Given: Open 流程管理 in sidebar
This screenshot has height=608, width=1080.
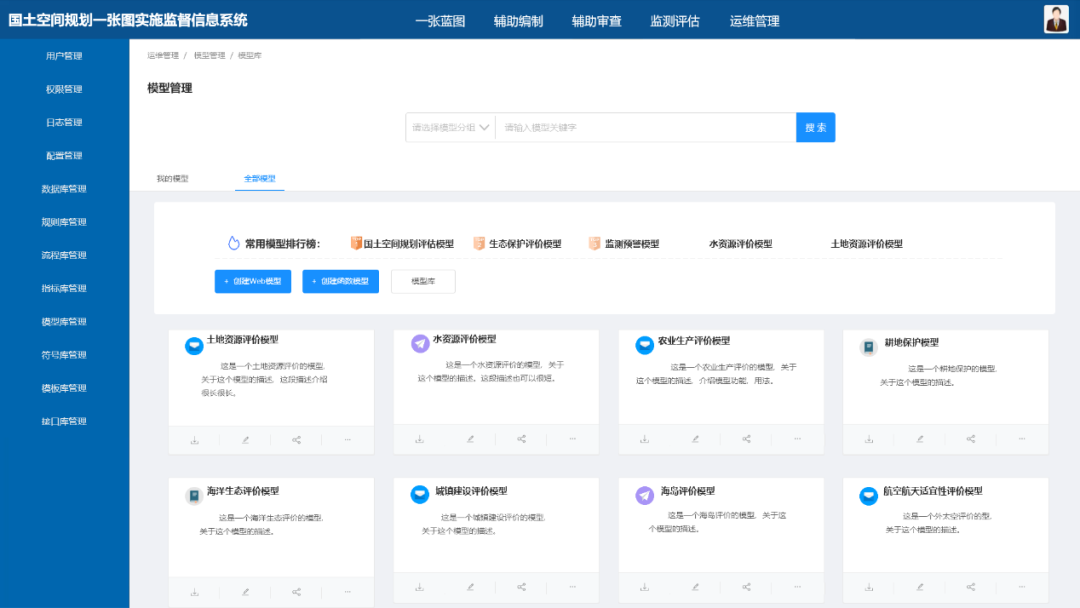Looking at the screenshot, I should [x=64, y=255].
